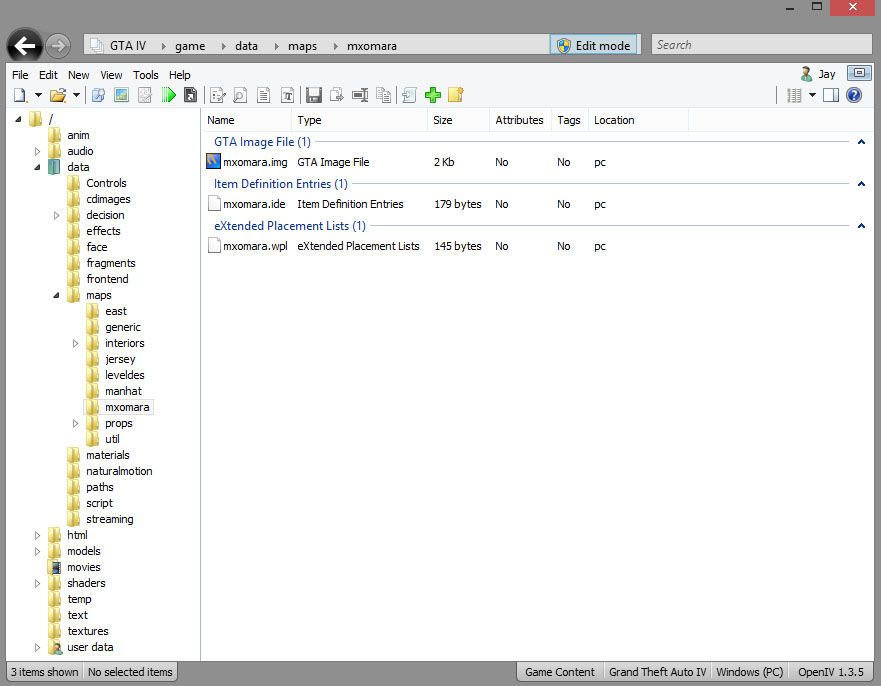Toggle Edit mode button
Screen dimensions: 881x686
pos(594,46)
